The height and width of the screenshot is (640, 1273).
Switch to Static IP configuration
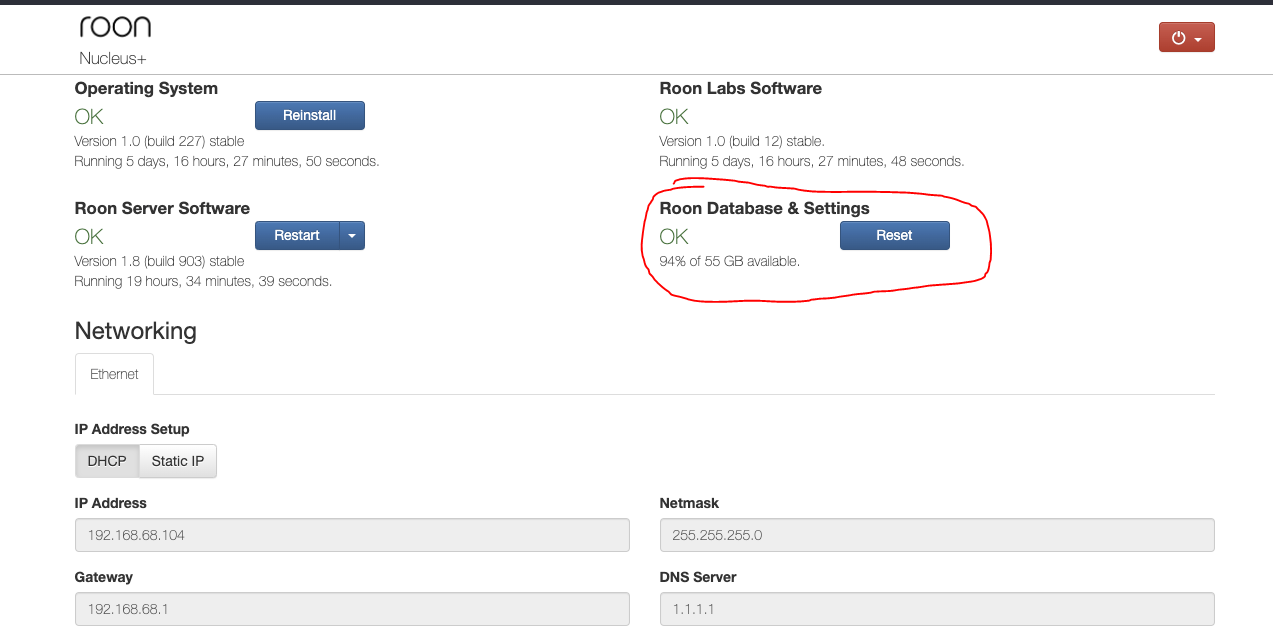[x=177, y=461]
